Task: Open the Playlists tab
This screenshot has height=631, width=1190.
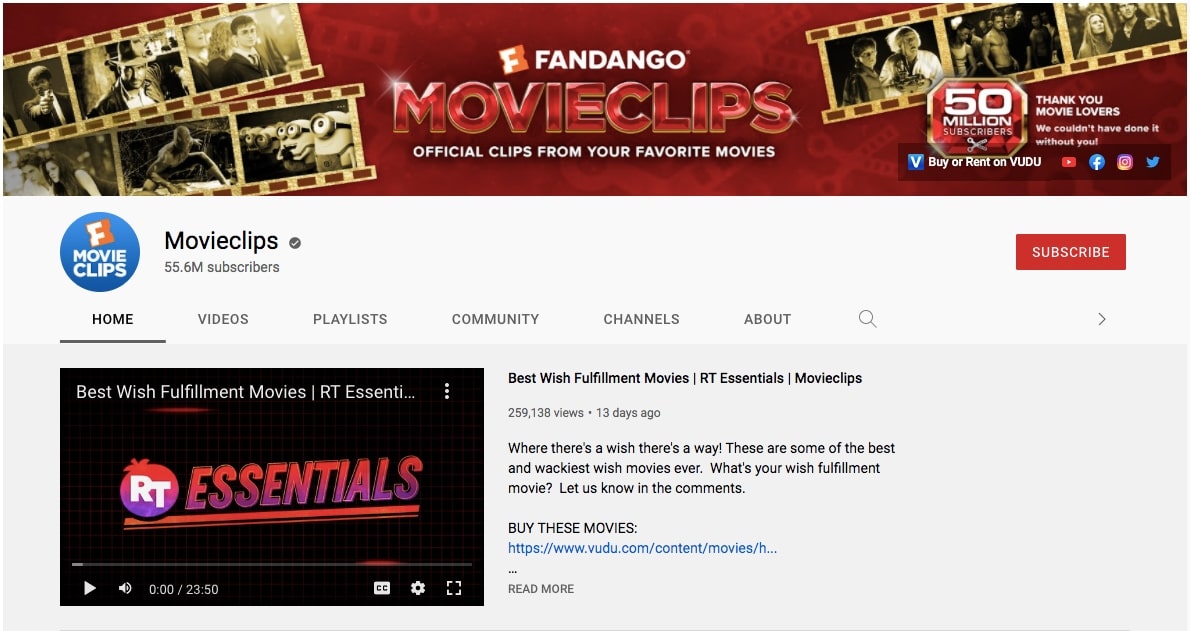Action: tap(350, 319)
